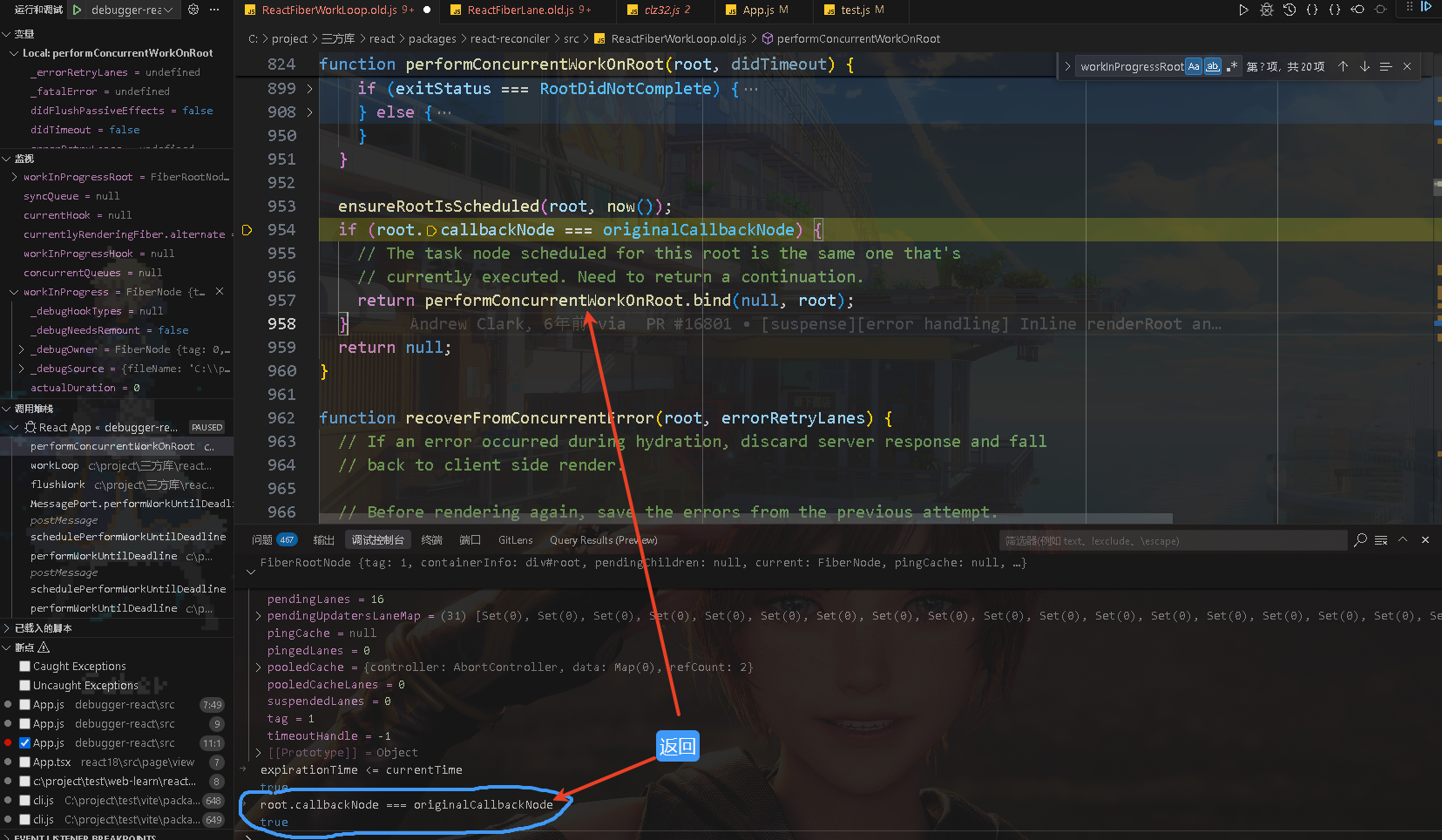The height and width of the screenshot is (840, 1442).
Task: Click the bug debug icon in editor title
Action: click(x=1266, y=10)
